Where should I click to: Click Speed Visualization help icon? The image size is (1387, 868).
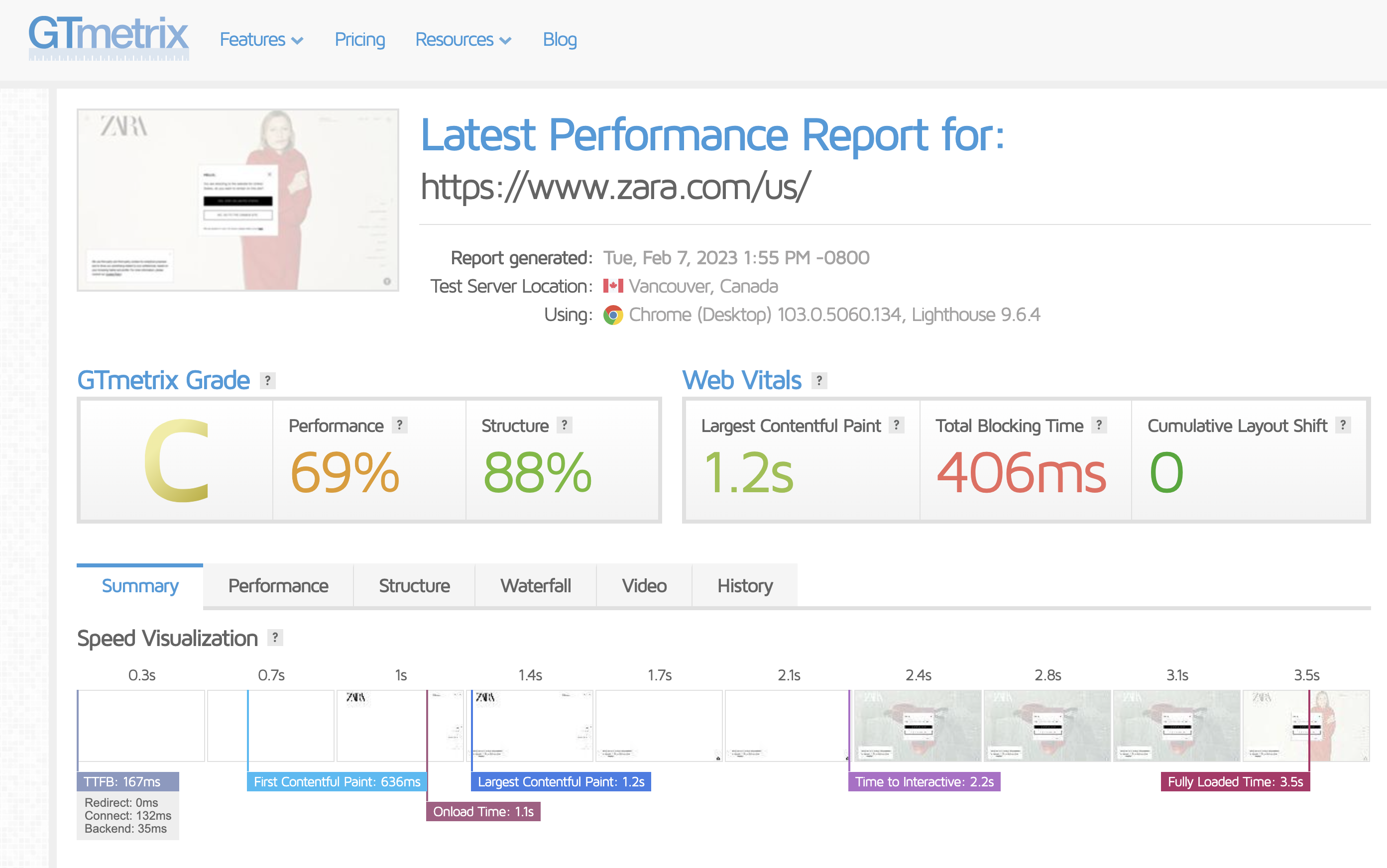[x=275, y=638]
